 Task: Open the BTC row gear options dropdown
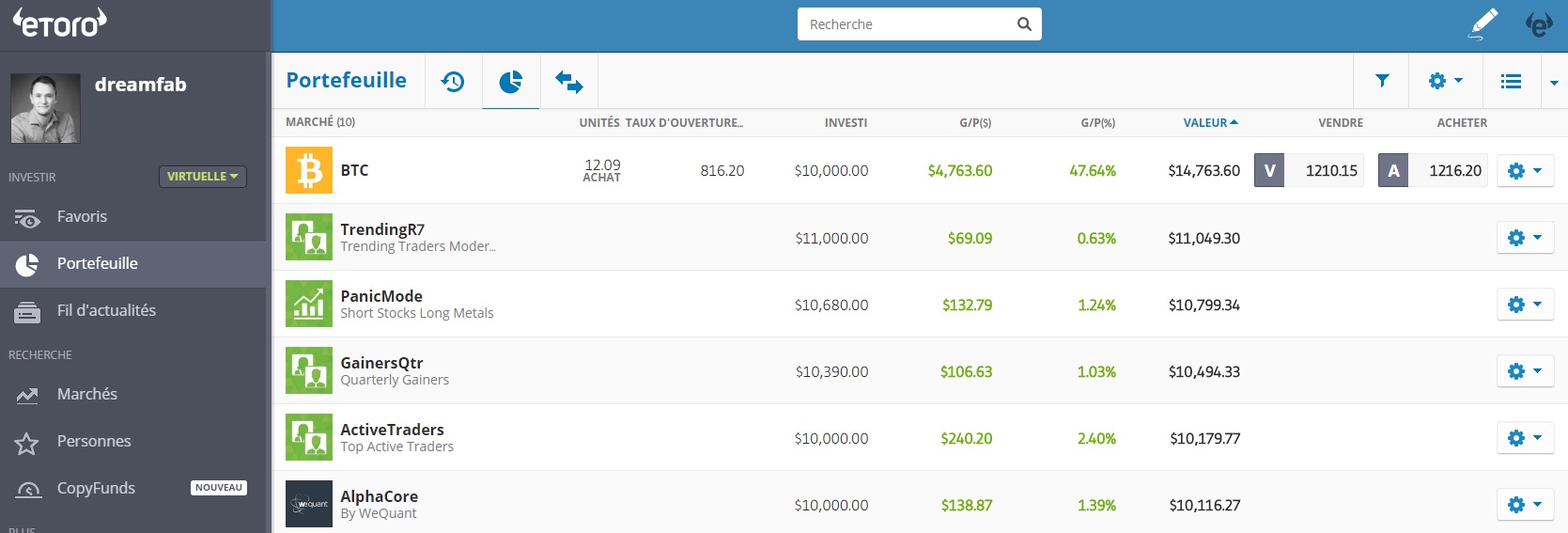[1524, 171]
